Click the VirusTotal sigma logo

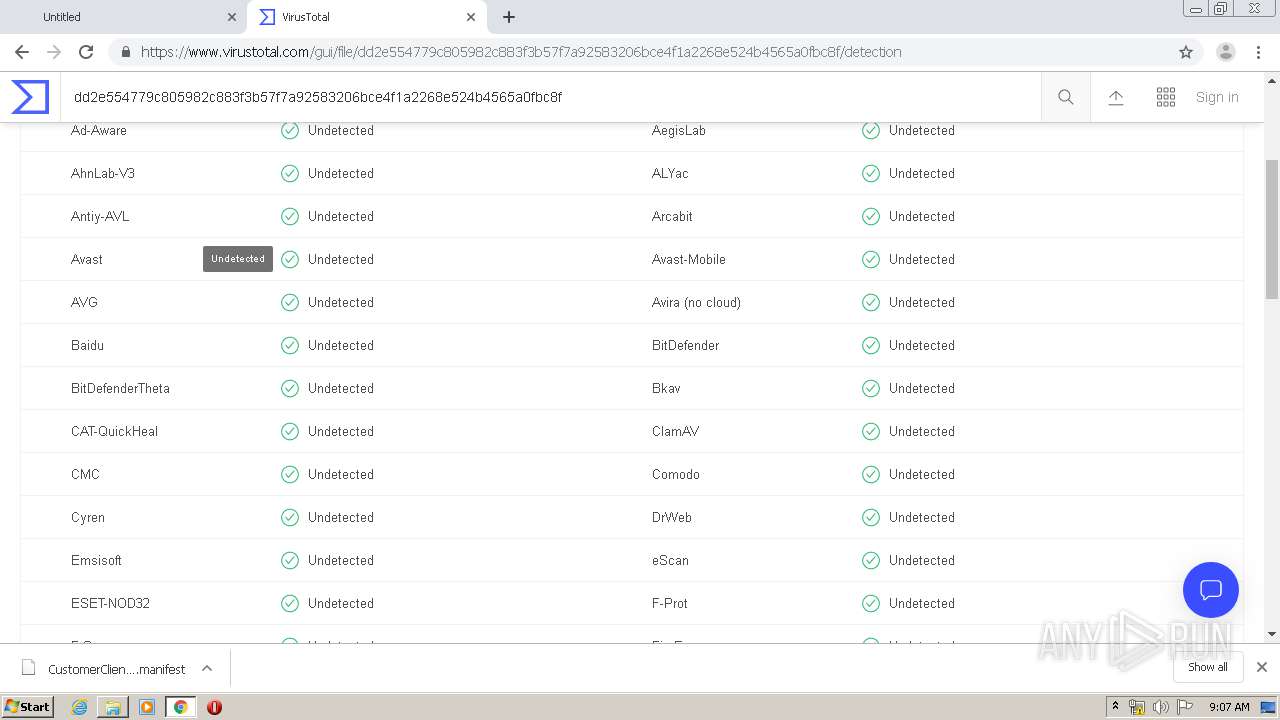tap(30, 97)
